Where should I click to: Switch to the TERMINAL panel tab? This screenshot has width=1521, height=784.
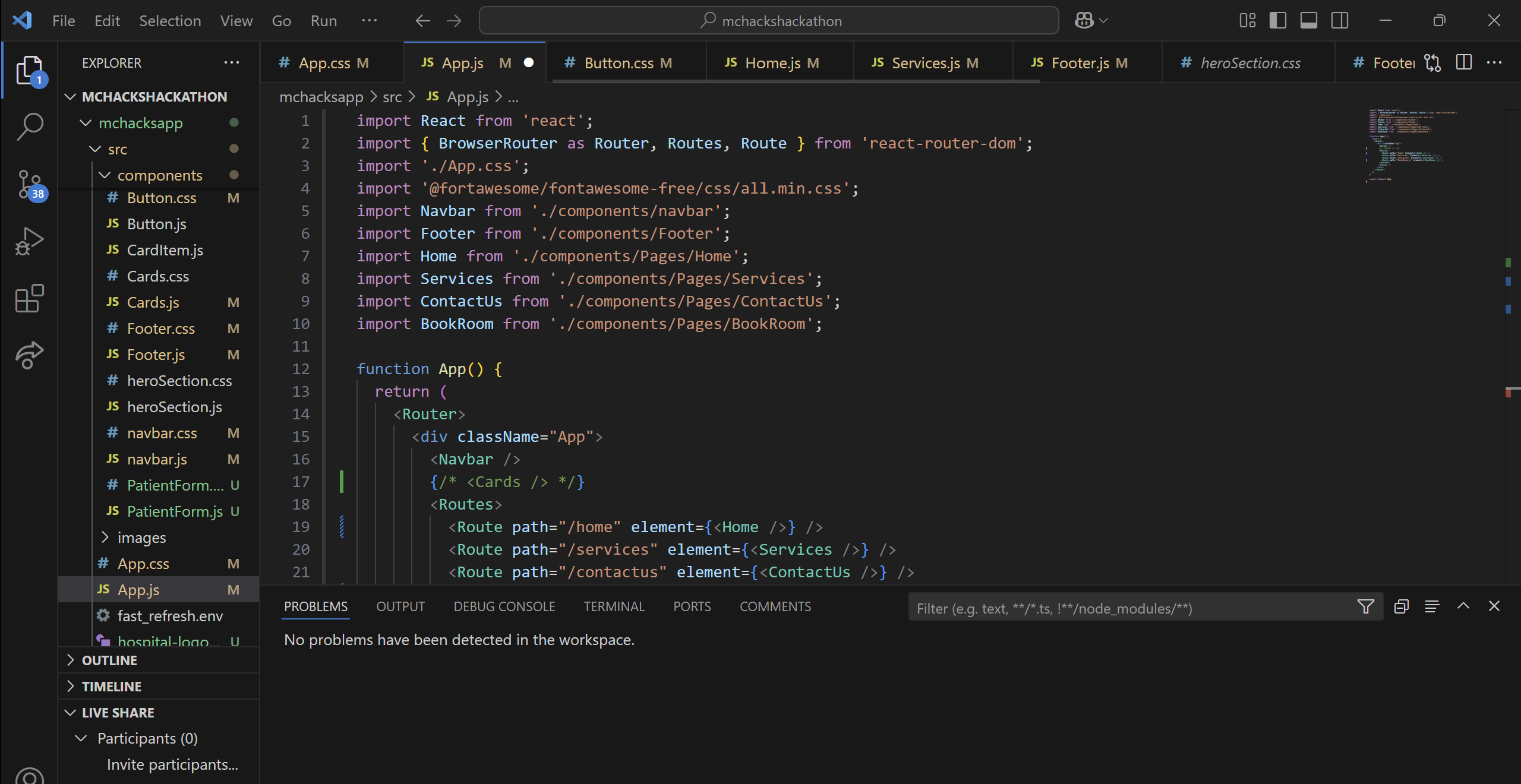(614, 606)
